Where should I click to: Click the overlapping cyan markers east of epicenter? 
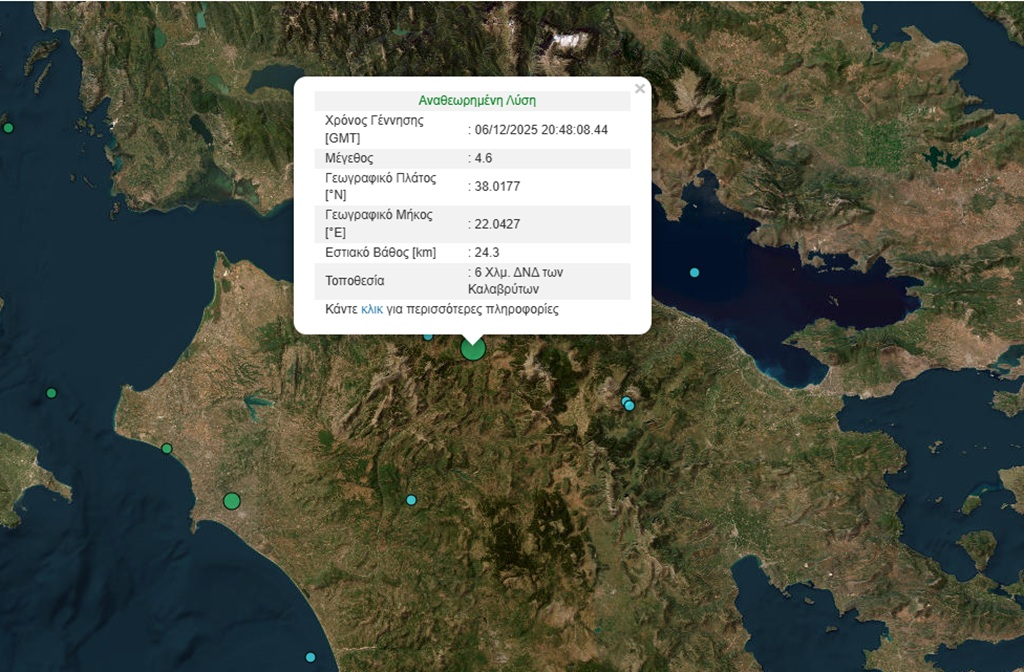pyautogui.click(x=628, y=404)
